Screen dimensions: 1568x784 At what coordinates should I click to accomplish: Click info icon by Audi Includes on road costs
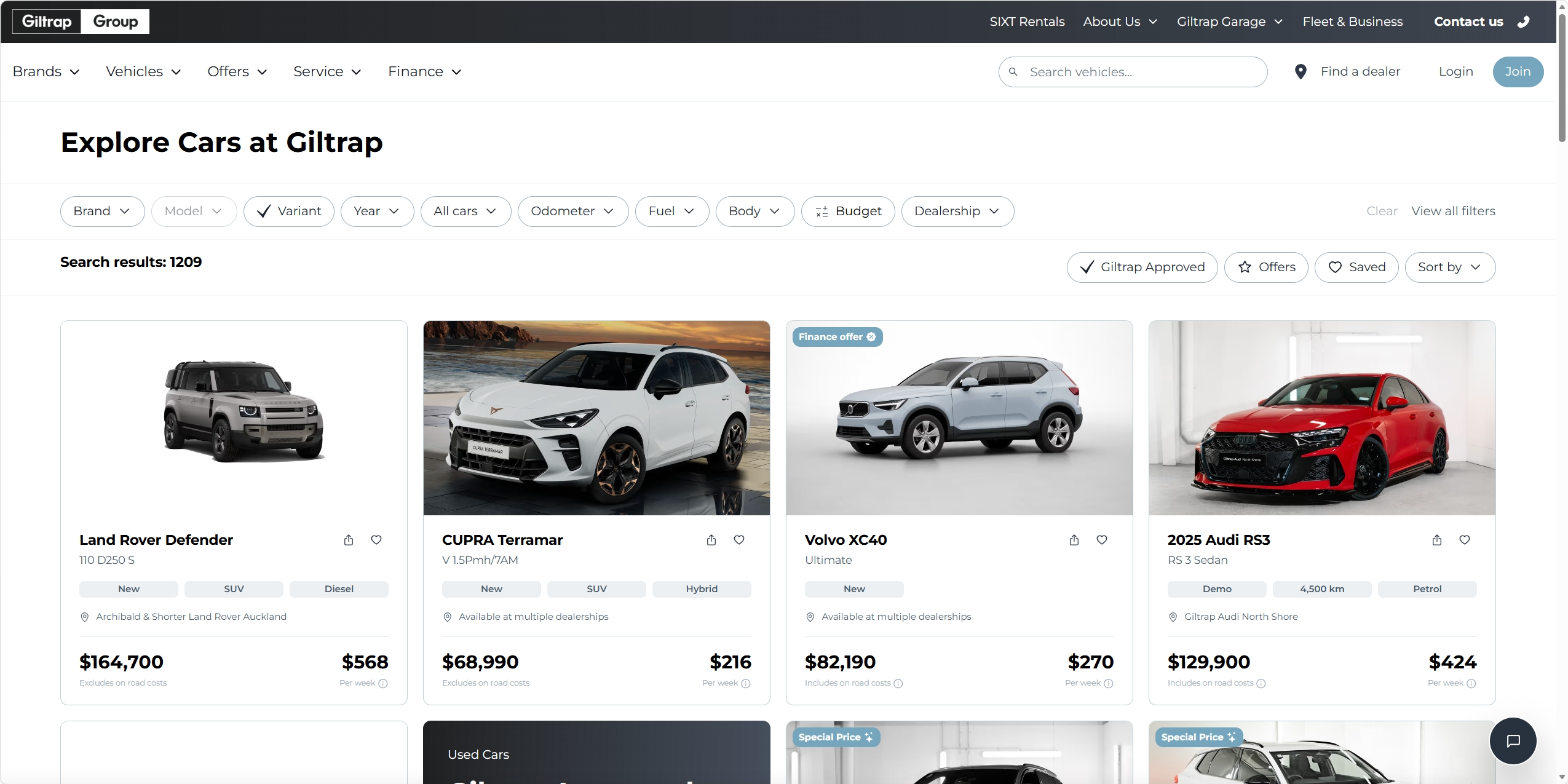coord(1261,684)
